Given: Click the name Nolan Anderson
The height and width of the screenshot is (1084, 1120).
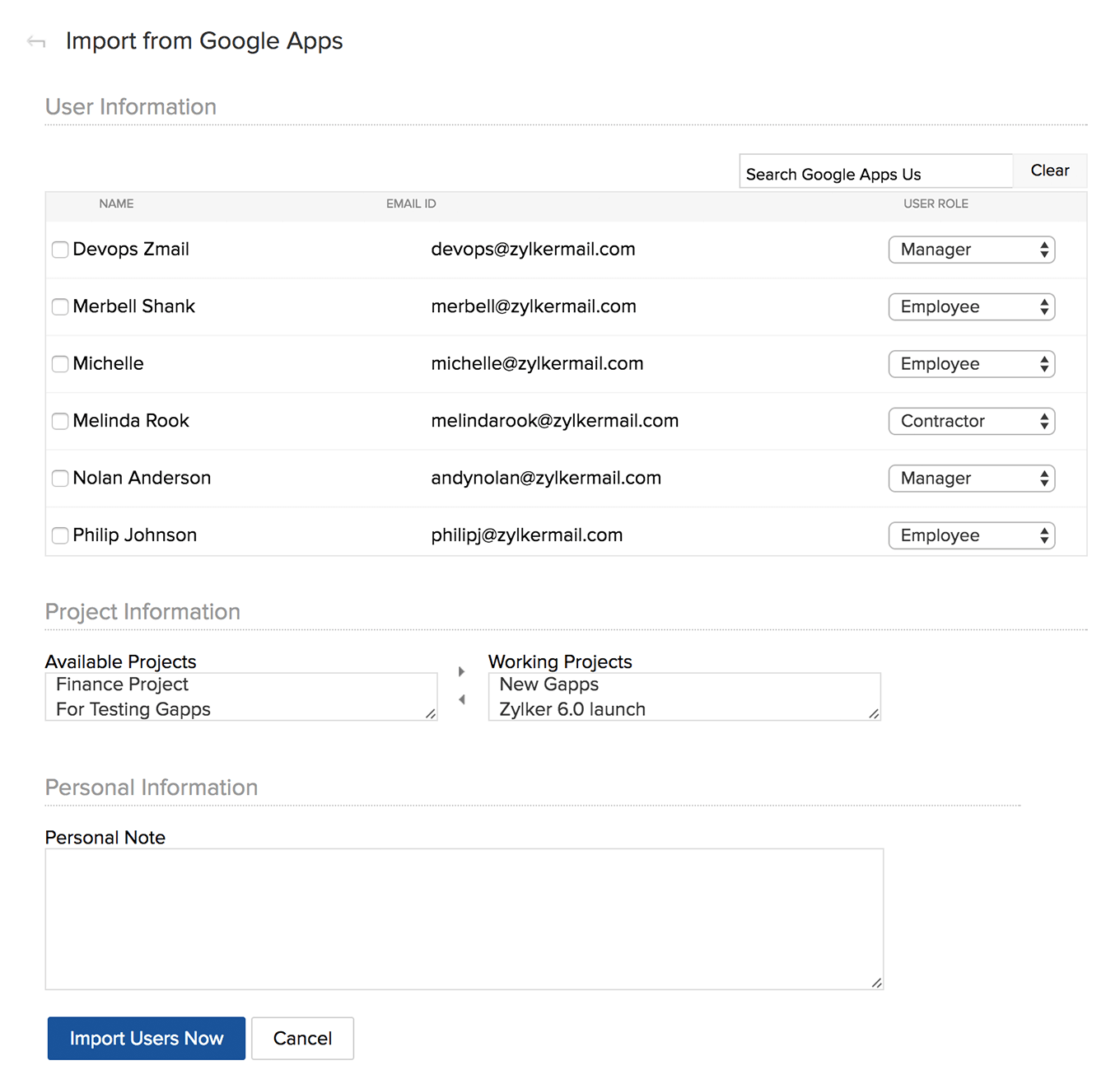Looking at the screenshot, I should [x=142, y=478].
